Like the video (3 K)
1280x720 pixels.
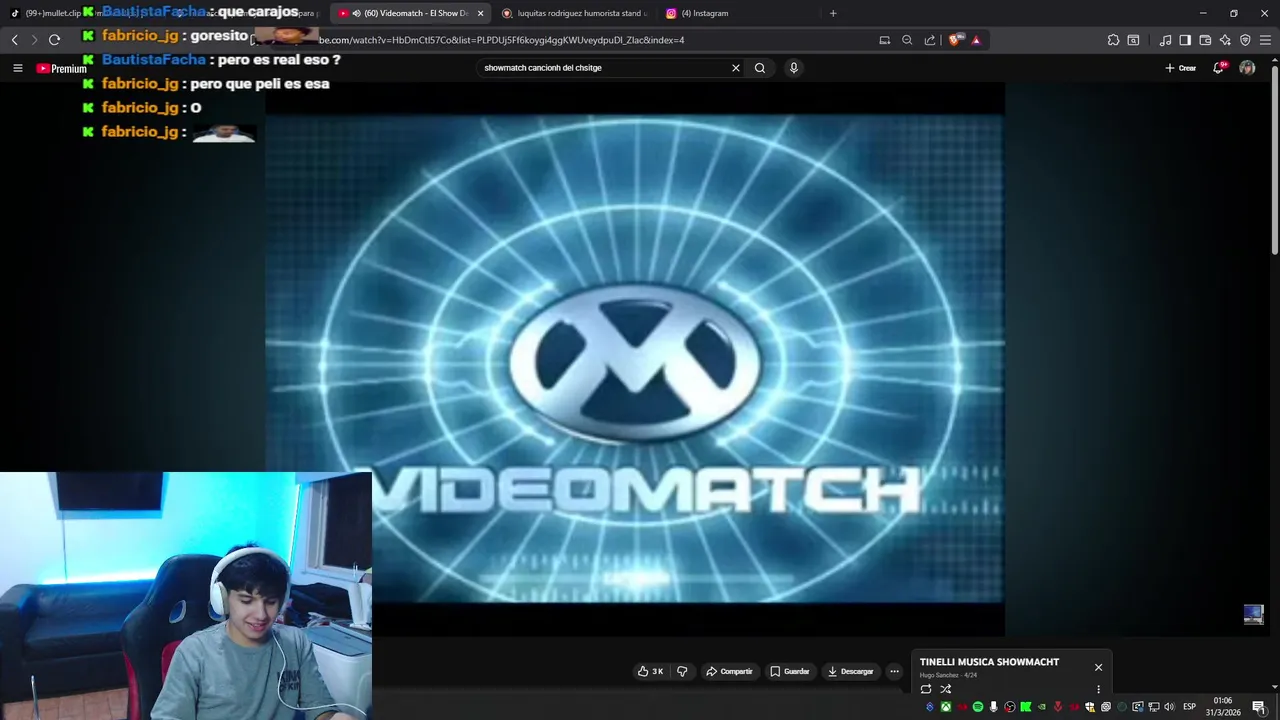650,671
